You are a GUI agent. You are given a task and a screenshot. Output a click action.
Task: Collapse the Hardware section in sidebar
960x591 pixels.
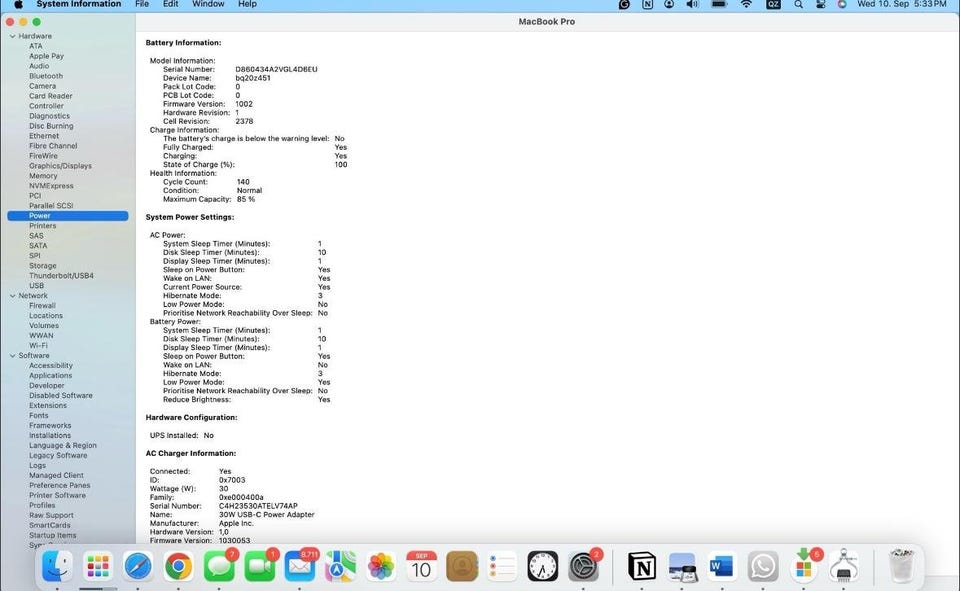12,36
